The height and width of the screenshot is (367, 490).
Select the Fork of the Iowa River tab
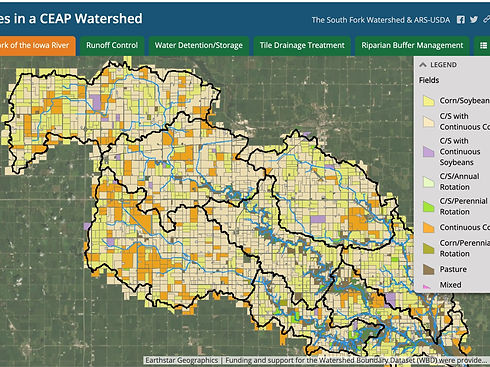click(x=38, y=45)
